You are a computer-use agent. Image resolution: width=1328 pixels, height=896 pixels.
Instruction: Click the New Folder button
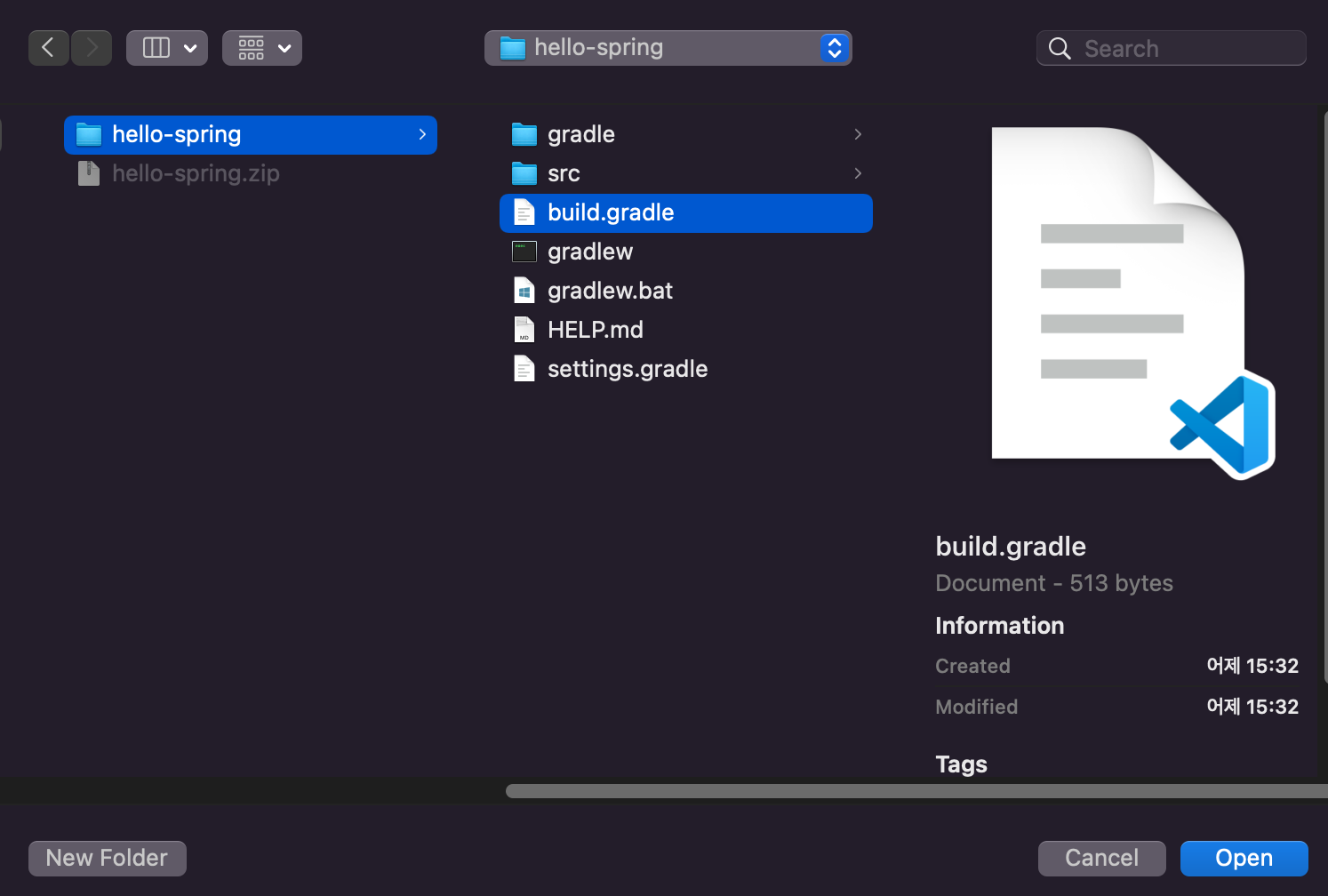tap(108, 859)
